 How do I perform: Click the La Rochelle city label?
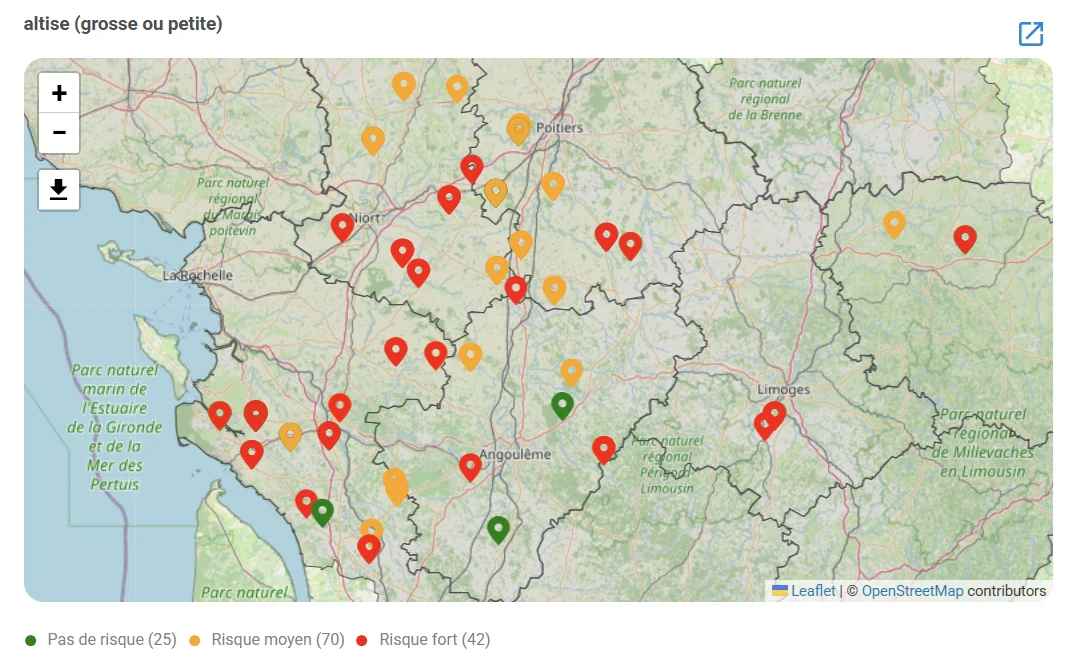click(197, 275)
